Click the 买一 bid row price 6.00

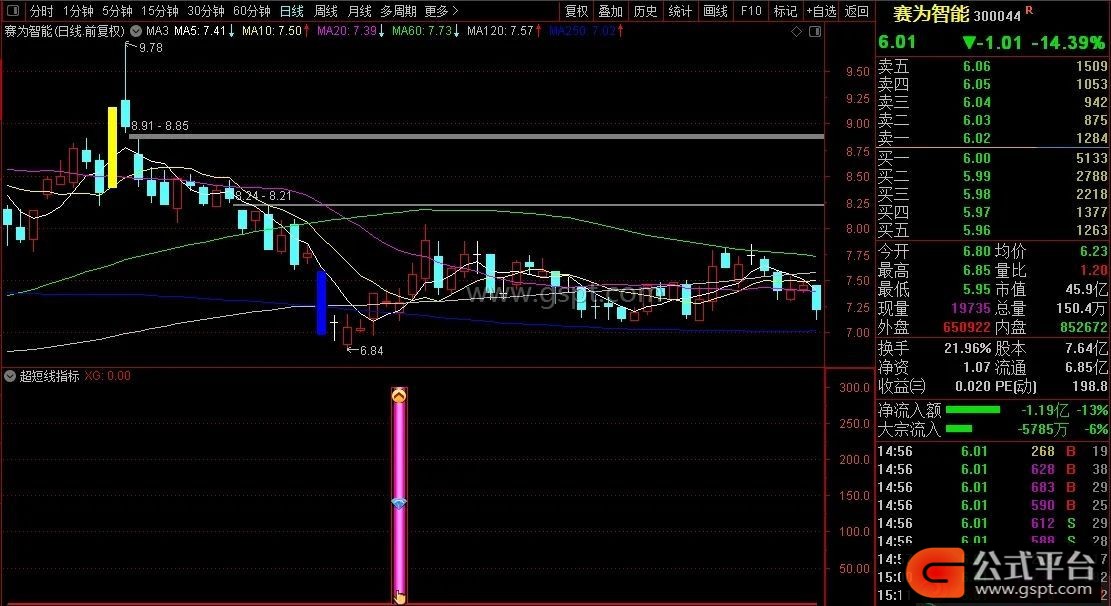[x=976, y=158]
